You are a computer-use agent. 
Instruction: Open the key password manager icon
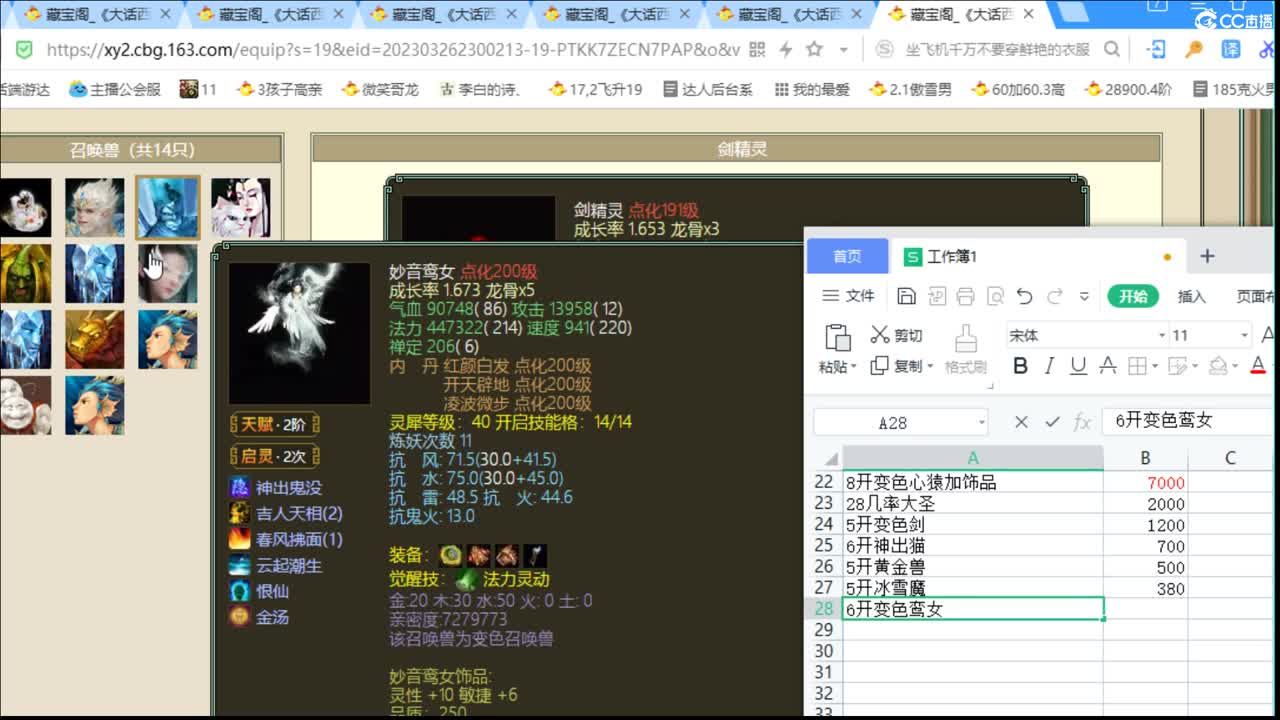tap(1193, 49)
